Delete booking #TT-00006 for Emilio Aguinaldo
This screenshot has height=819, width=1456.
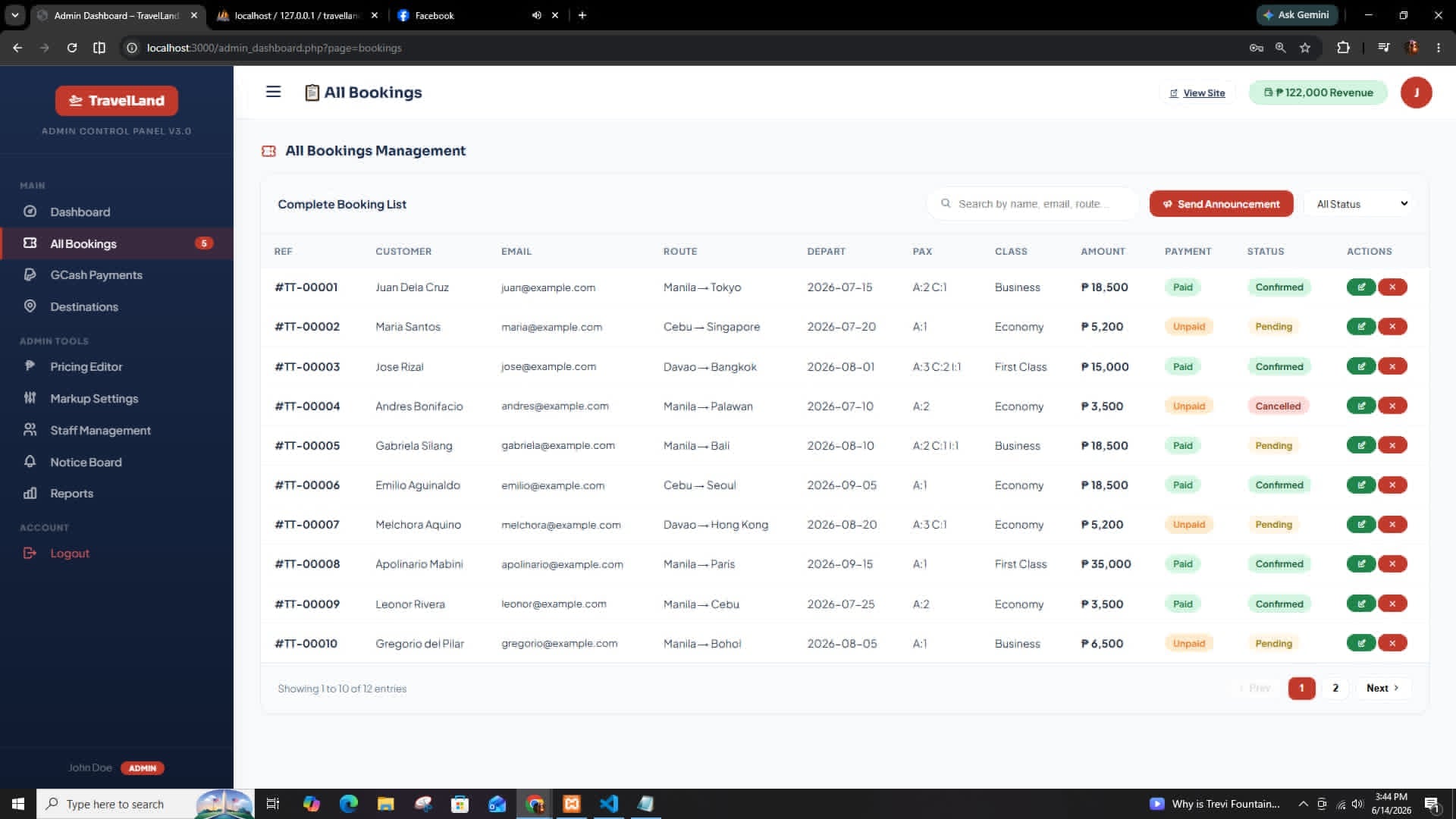point(1392,485)
